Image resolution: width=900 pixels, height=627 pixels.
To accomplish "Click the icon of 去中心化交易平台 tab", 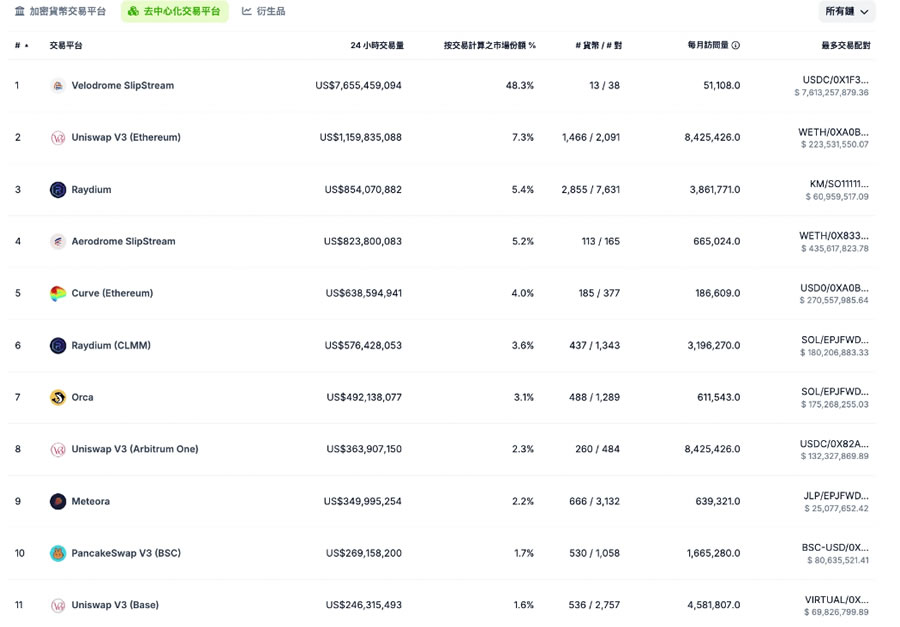I will click(133, 11).
